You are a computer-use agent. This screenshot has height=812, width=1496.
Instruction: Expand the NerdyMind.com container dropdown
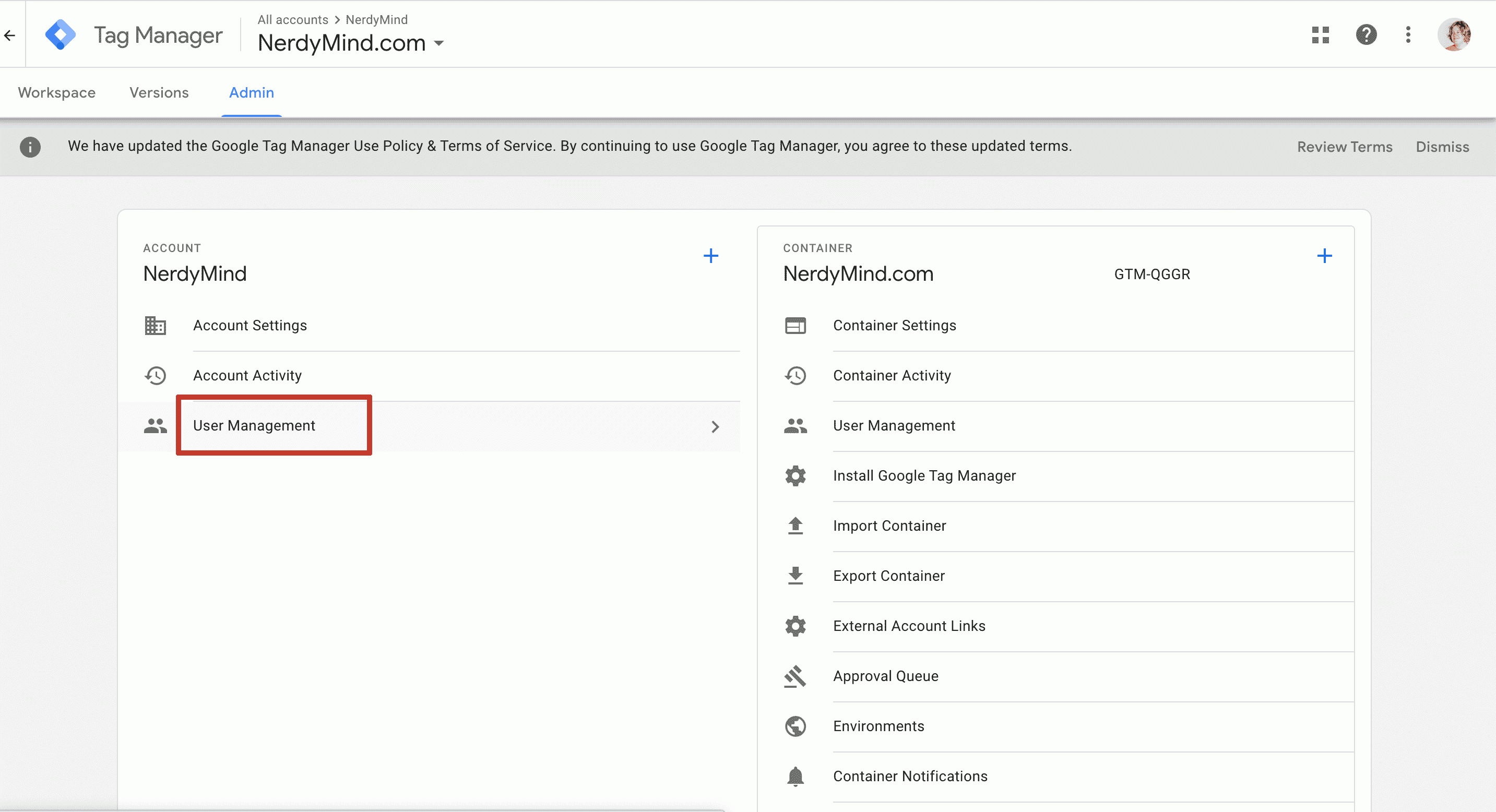(x=440, y=43)
